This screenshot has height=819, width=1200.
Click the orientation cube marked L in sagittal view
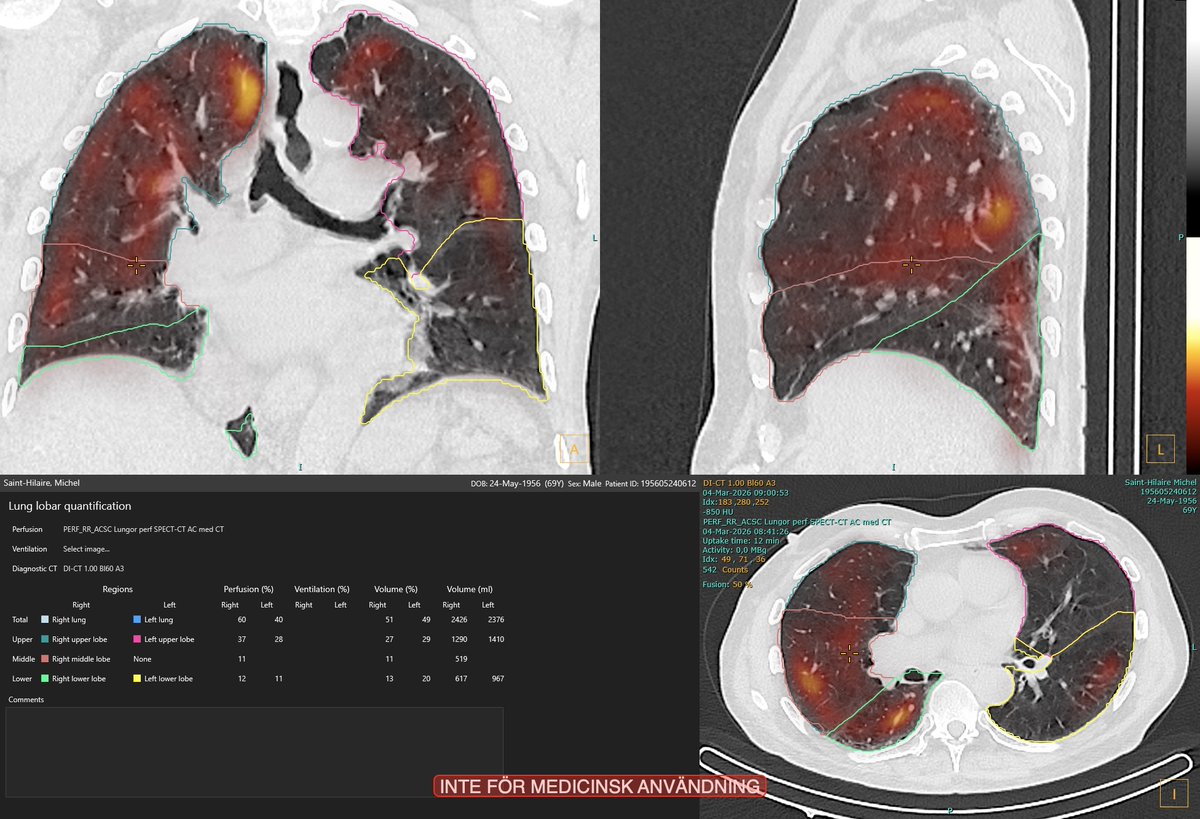[1160, 450]
